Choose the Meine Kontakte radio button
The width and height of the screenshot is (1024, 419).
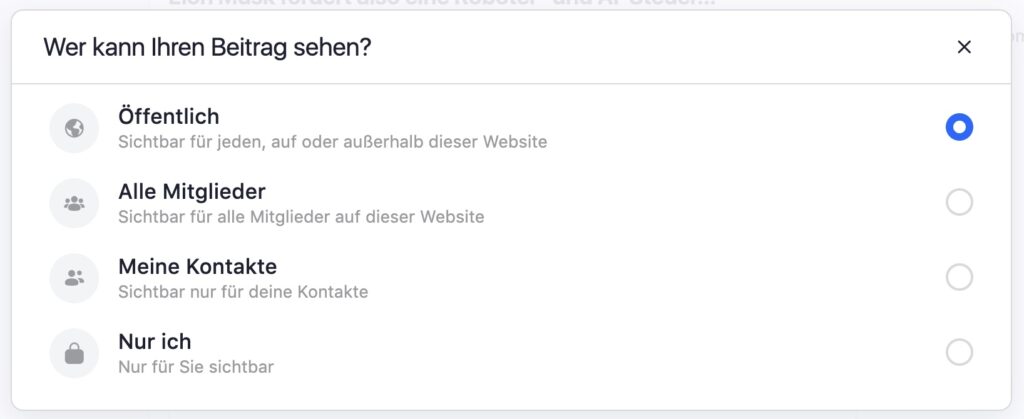point(959,277)
